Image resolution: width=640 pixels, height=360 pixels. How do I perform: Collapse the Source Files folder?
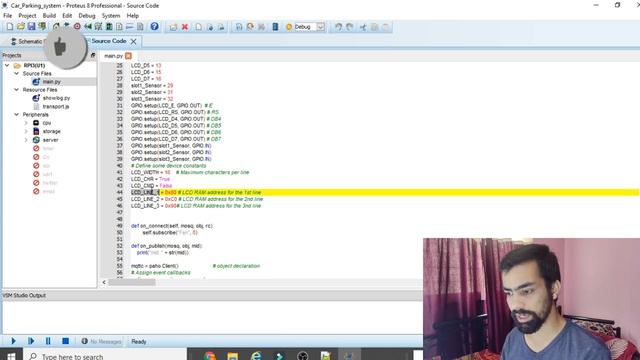coord(16,73)
